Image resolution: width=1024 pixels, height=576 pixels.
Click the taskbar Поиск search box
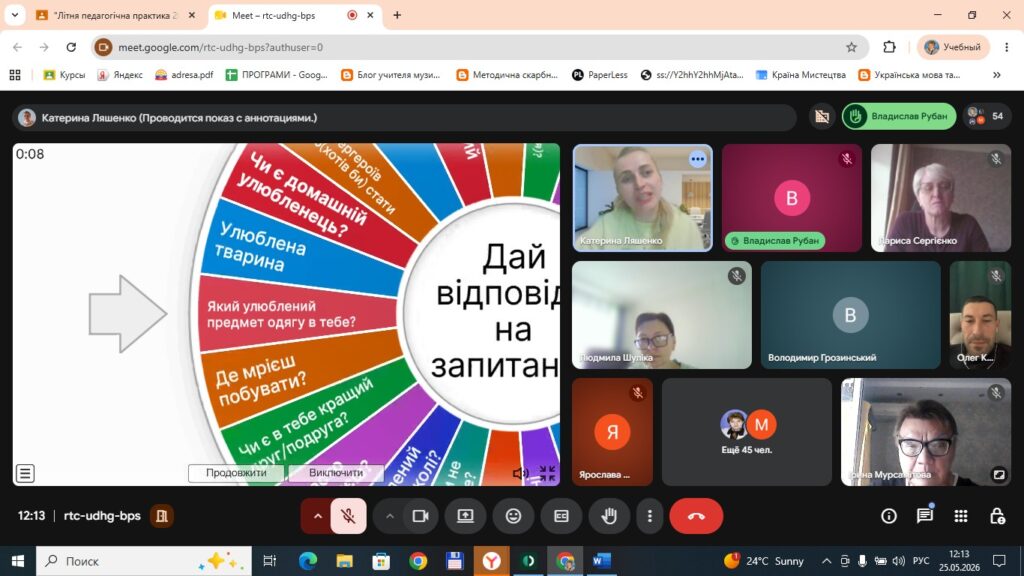coord(144,561)
